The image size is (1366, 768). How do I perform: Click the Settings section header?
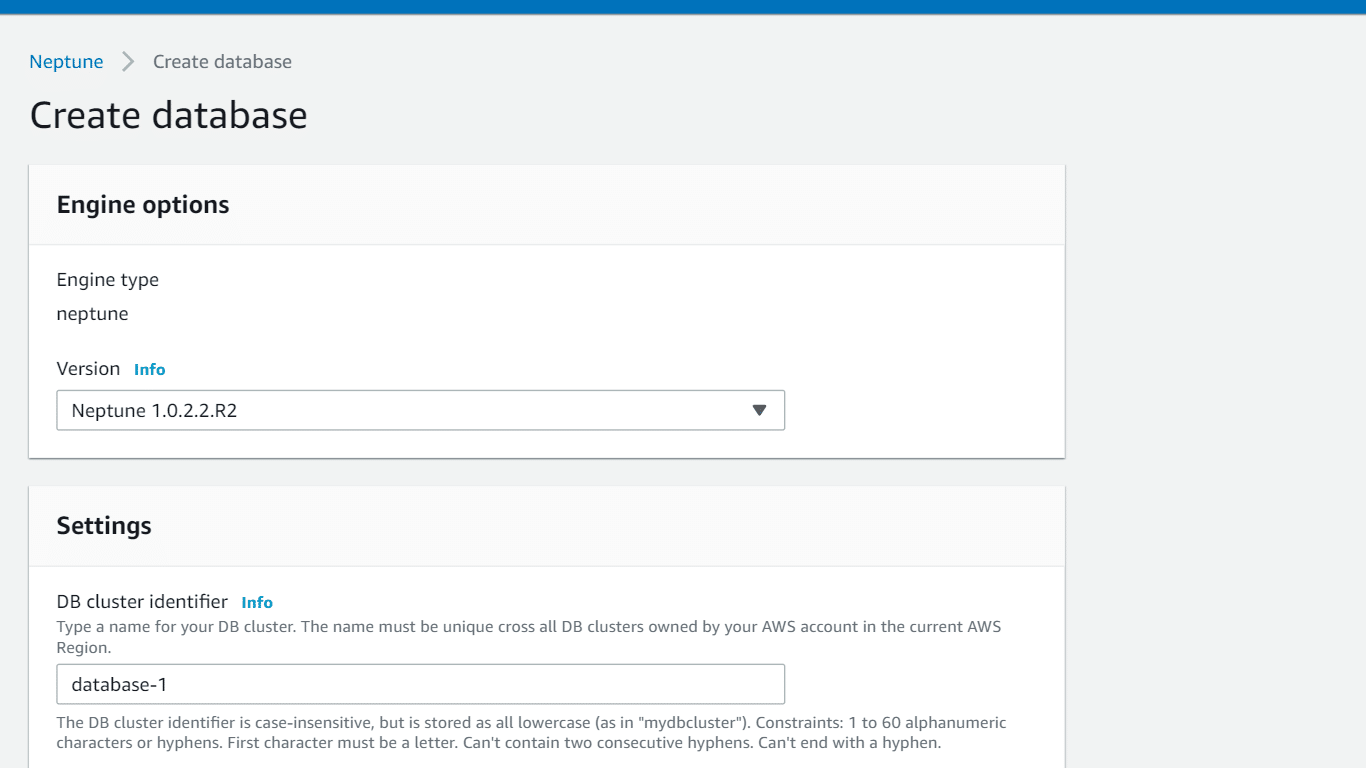pos(104,525)
